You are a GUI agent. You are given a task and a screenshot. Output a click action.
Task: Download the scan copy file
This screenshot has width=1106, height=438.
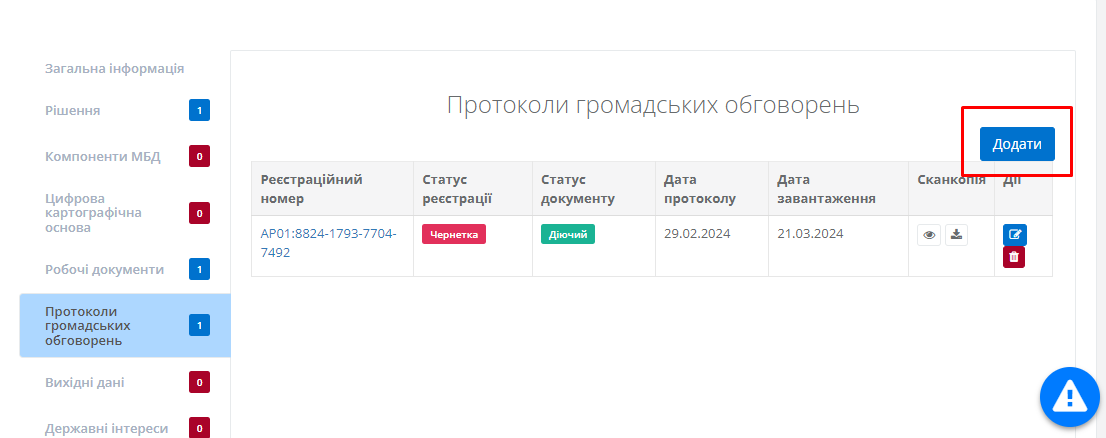point(956,235)
